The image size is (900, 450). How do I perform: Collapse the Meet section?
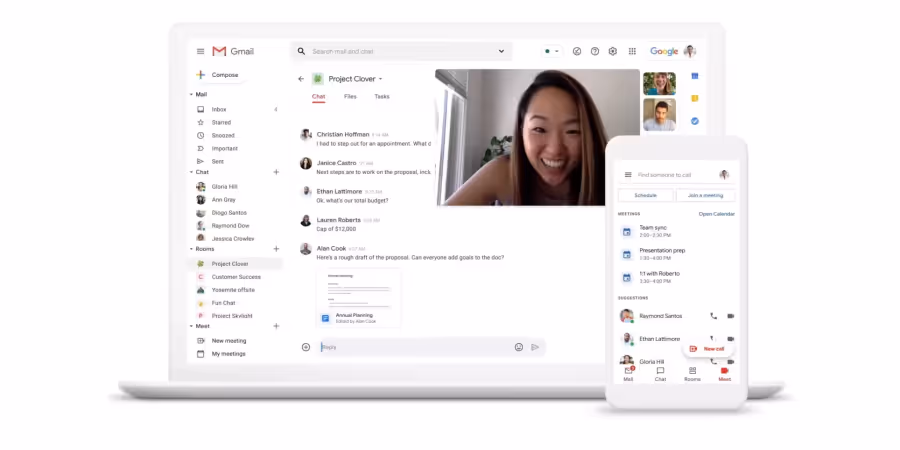[x=191, y=326]
